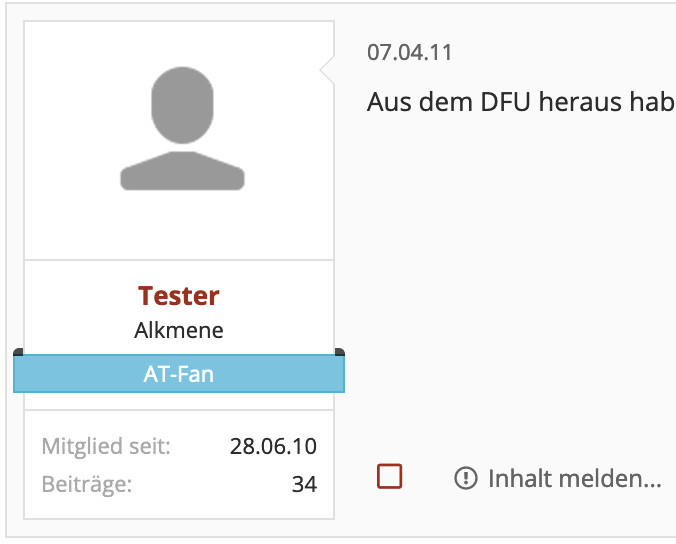Click the 07.04.11 post date permalink
Image resolution: width=676 pixels, height=544 pixels.
409,53
